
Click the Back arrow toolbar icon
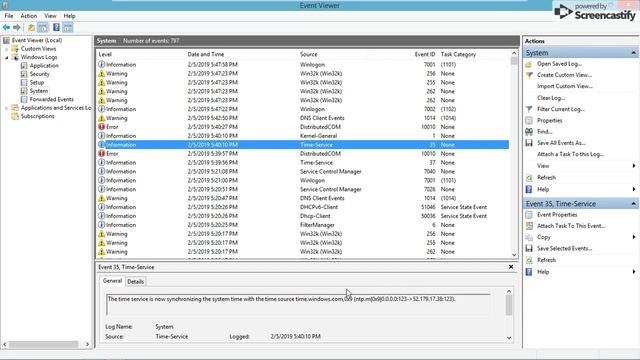click(6, 27)
